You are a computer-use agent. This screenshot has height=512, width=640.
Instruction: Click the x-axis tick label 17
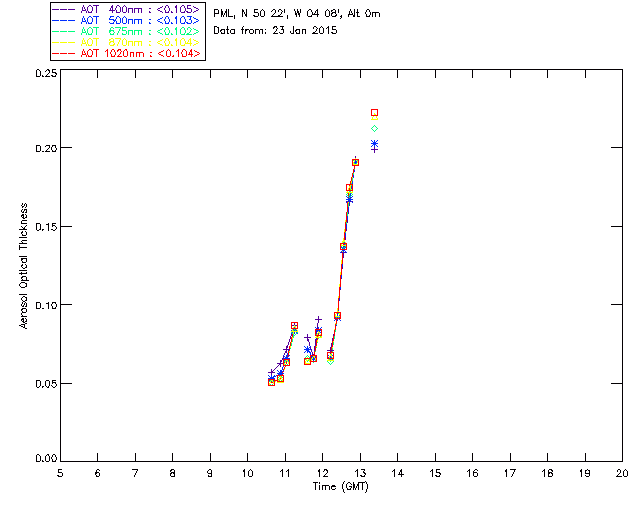pyautogui.click(x=510, y=473)
